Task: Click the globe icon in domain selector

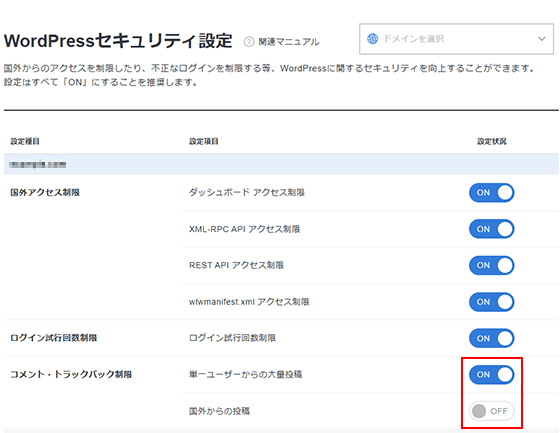Action: tap(372, 39)
